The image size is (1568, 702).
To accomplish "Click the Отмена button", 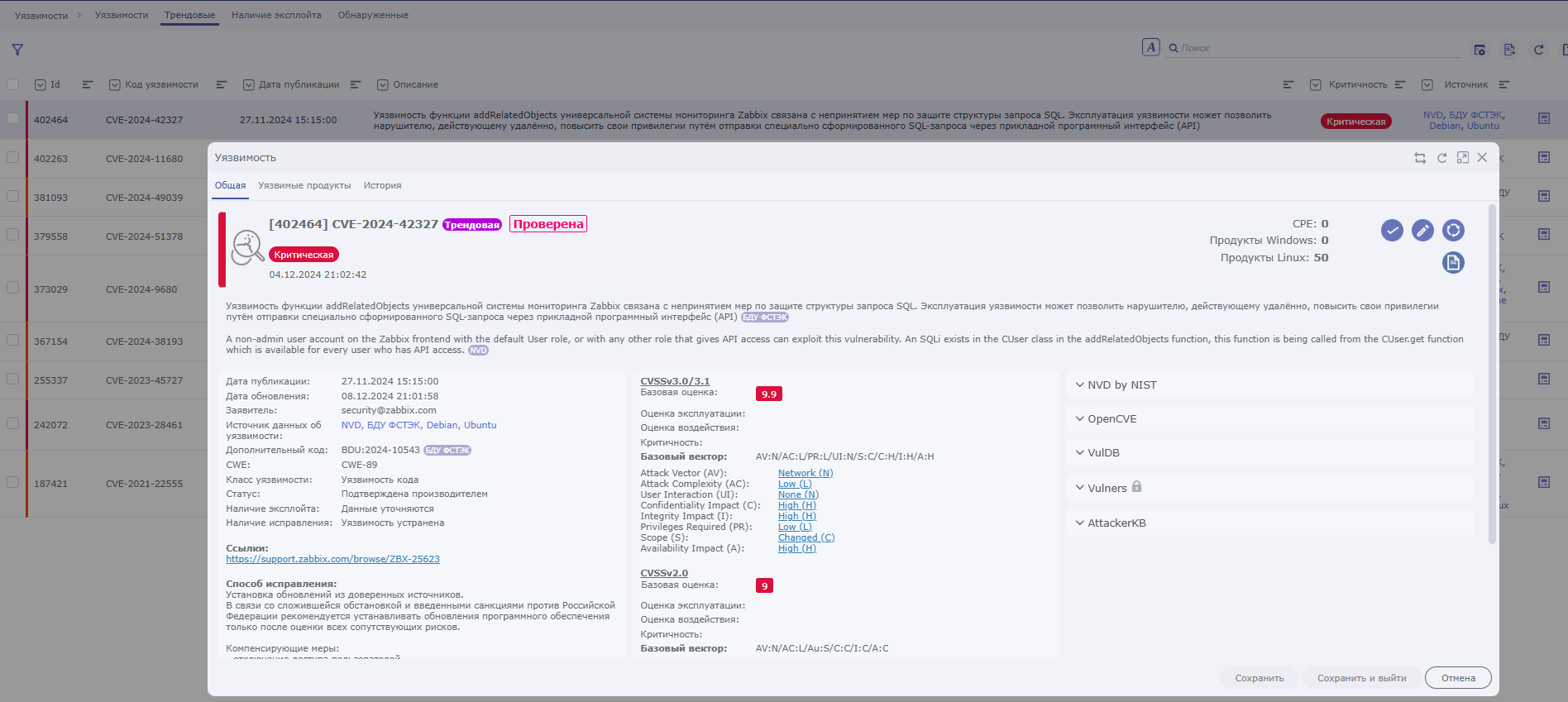I will click(1458, 678).
